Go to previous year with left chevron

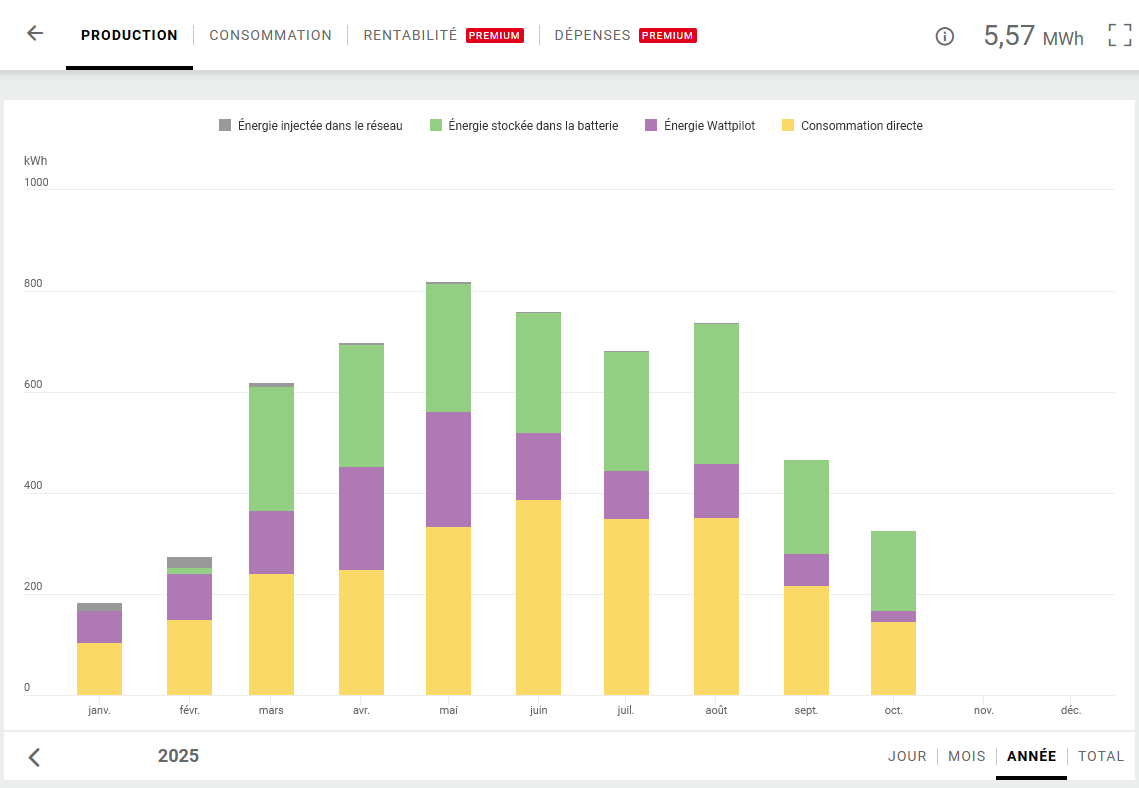34,757
